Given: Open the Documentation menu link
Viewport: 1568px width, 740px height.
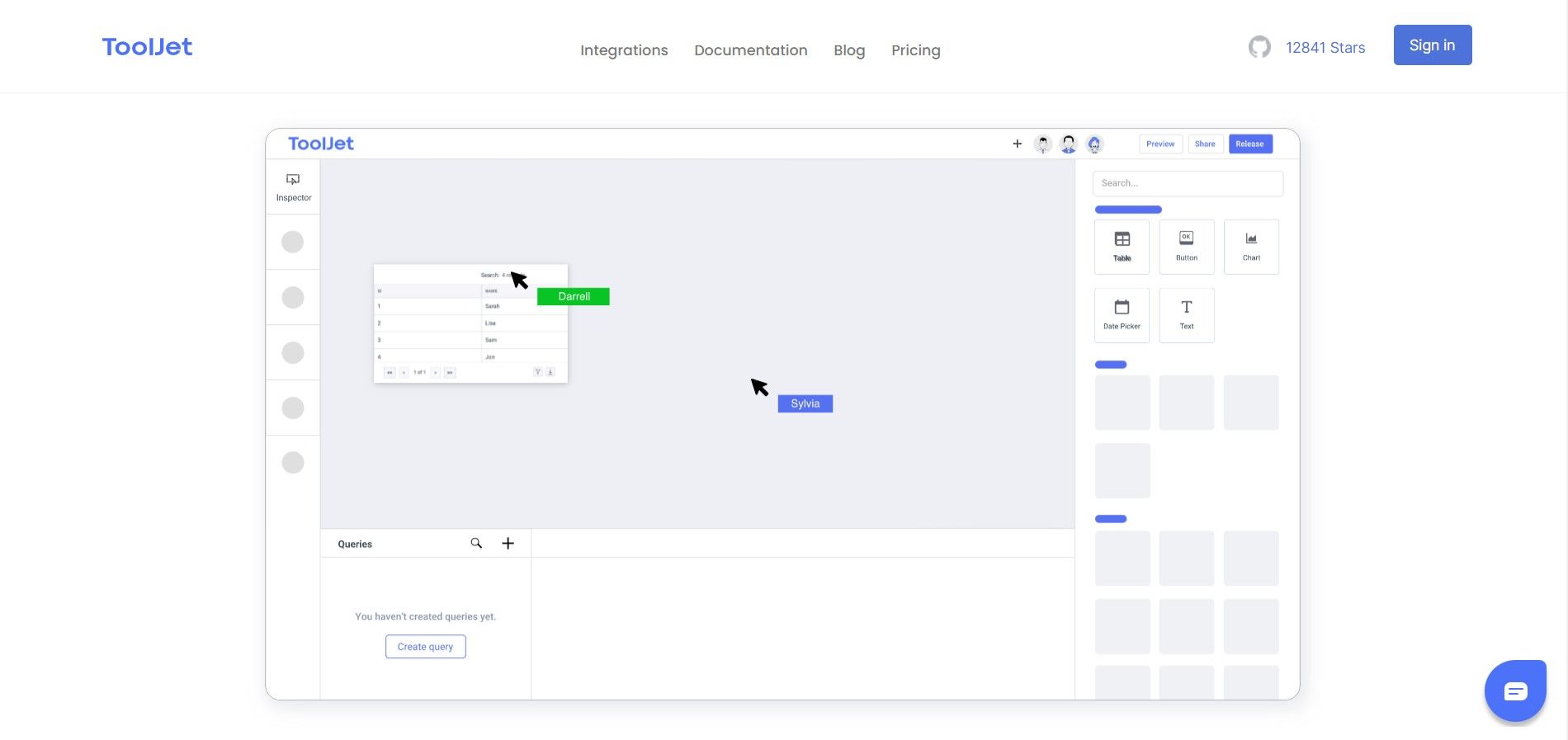Looking at the screenshot, I should (751, 50).
